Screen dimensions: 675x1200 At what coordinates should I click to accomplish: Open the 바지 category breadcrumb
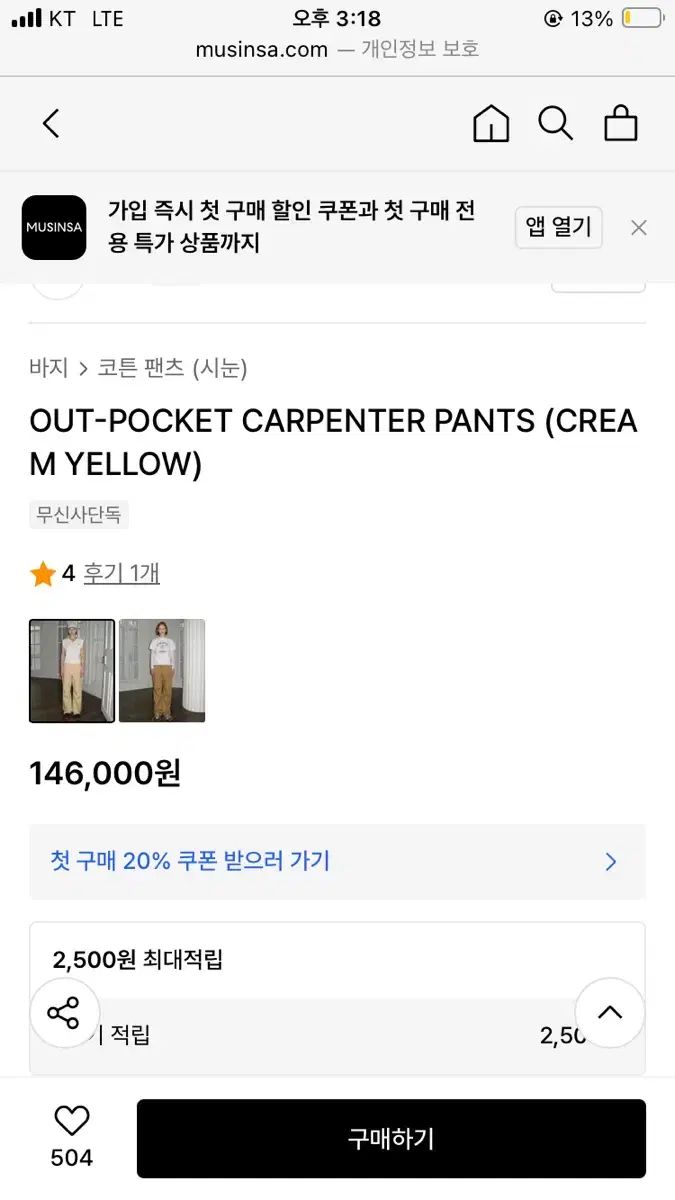coord(48,368)
